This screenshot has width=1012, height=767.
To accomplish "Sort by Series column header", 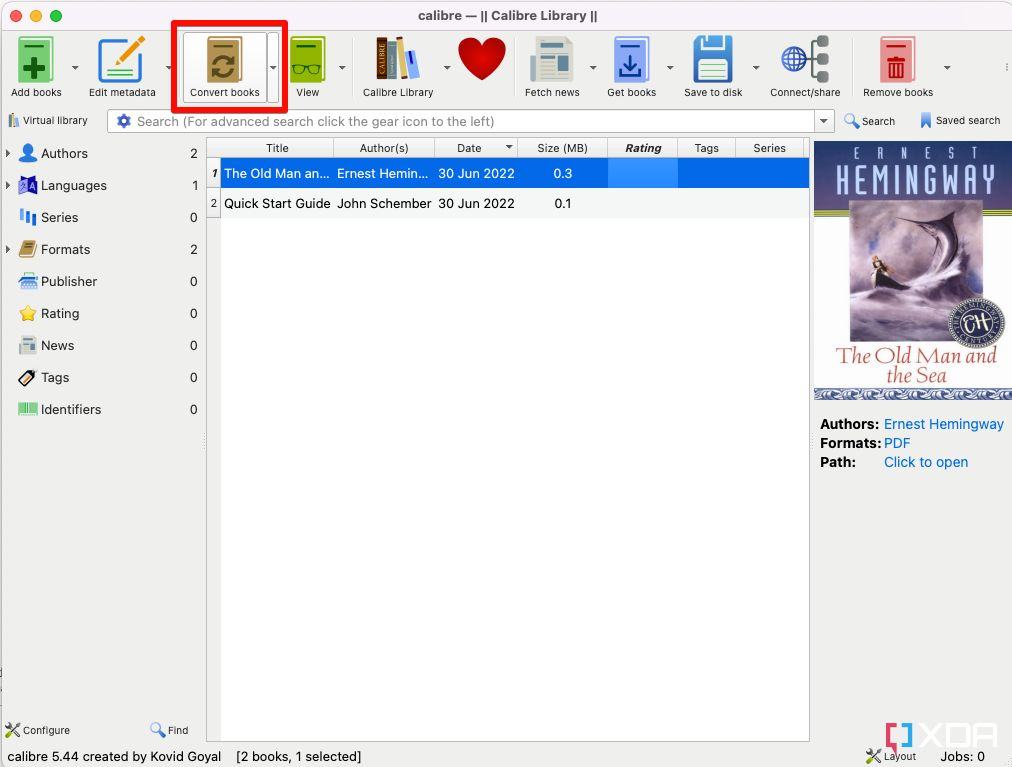I will click(769, 148).
